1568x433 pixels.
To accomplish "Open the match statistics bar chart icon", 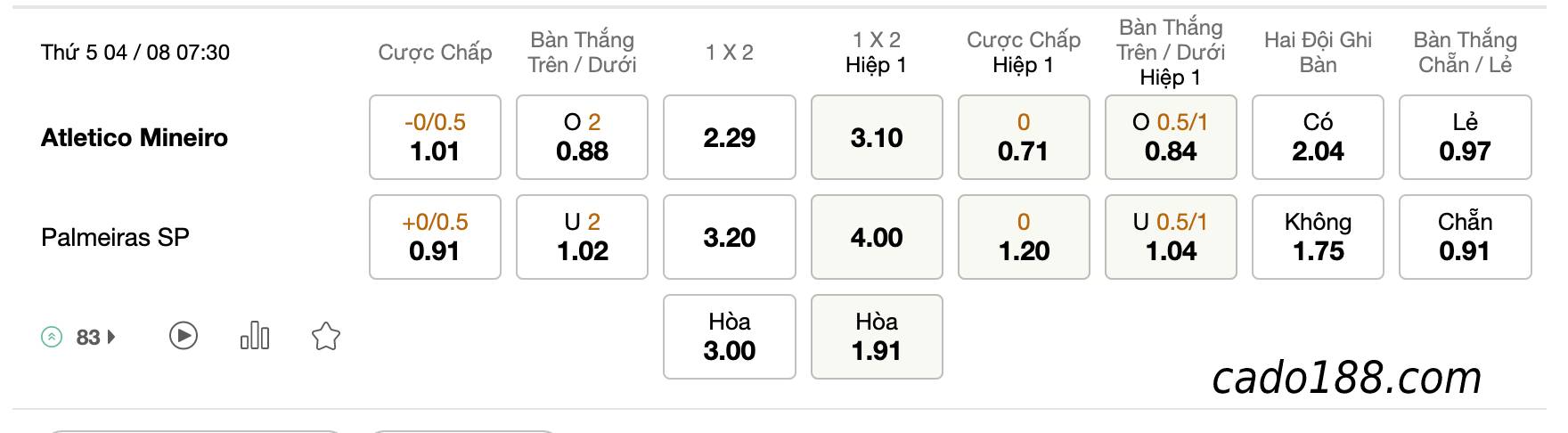I will pos(255,336).
